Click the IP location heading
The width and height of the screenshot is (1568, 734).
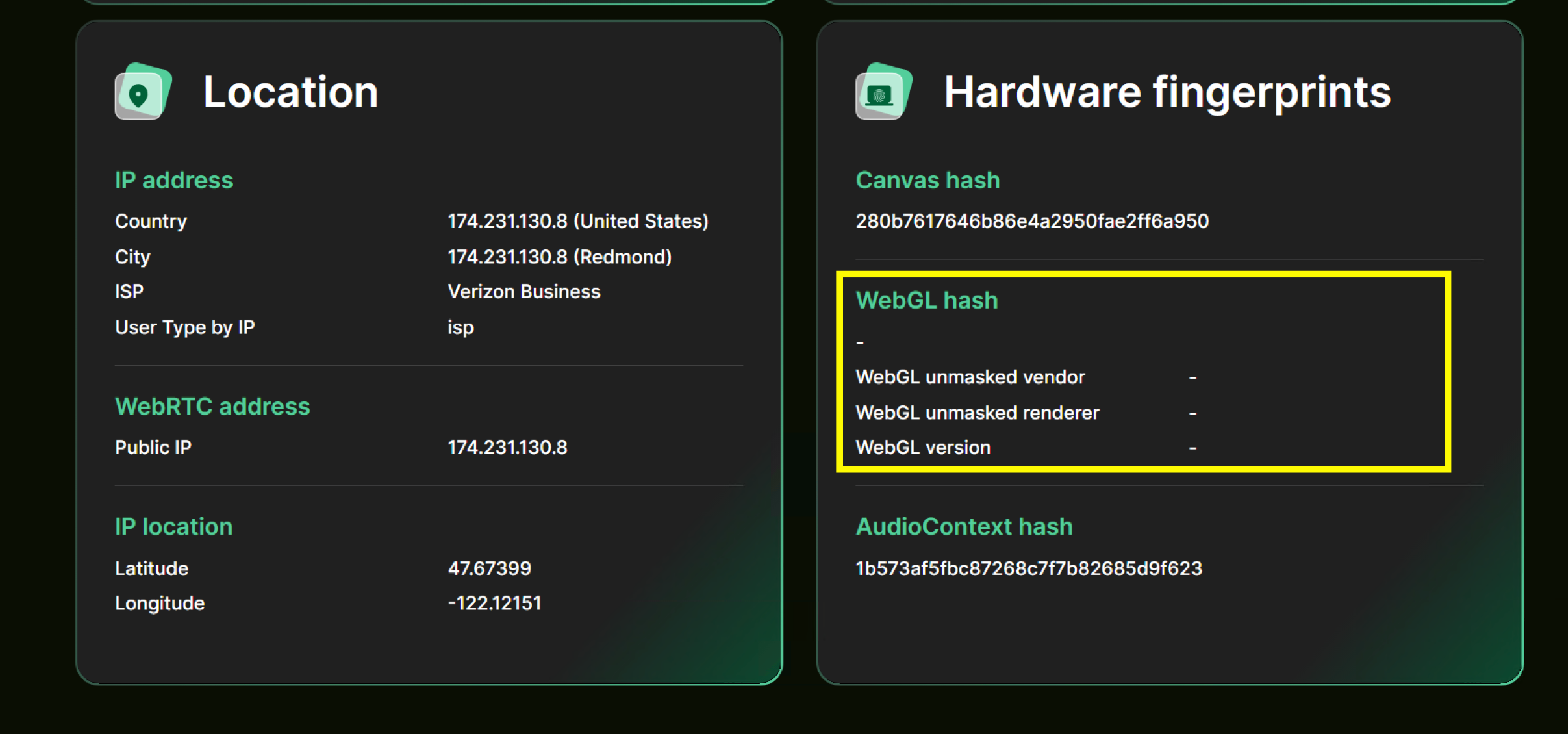point(173,526)
